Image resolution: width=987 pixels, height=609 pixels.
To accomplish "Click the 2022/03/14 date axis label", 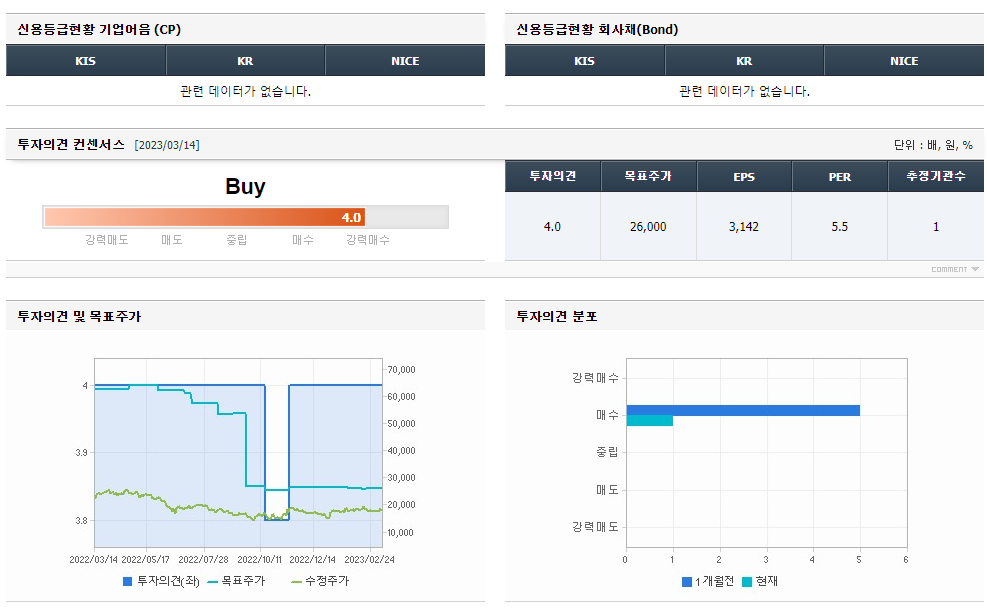I will (x=93, y=559).
